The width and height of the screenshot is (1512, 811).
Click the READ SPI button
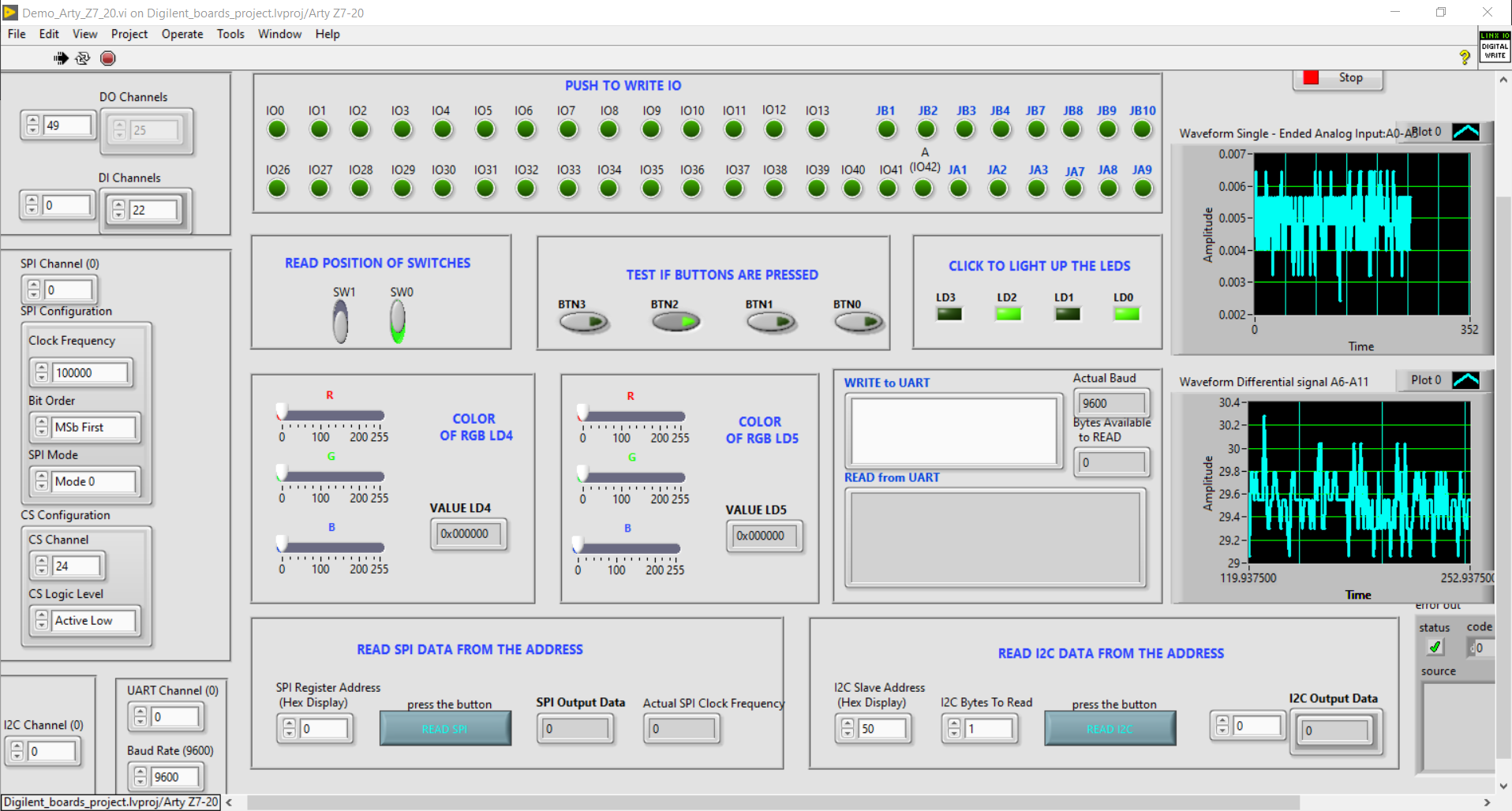coord(445,729)
